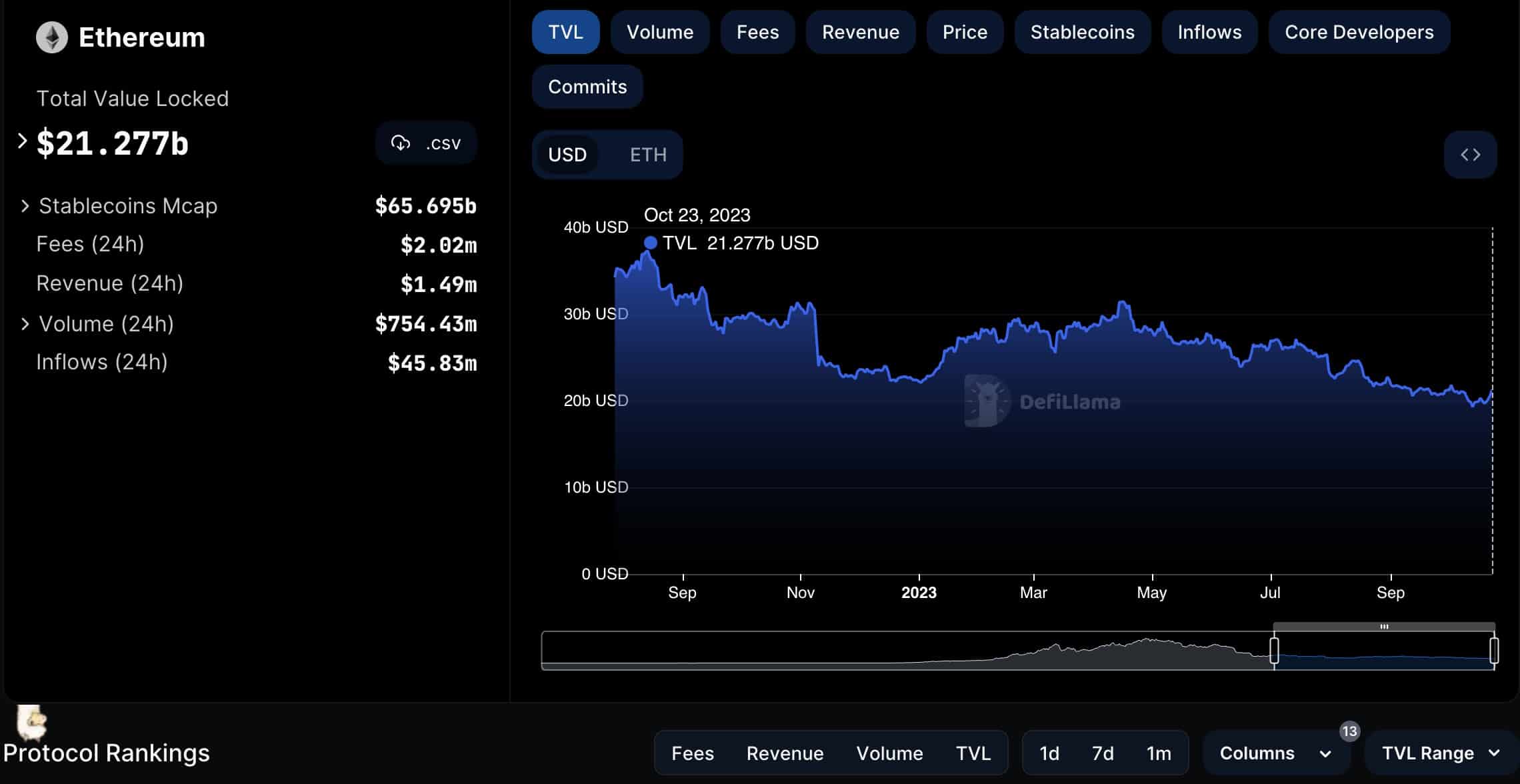Click the Protocol Rankings heading
Viewport: 1520px width, 784px height.
pyautogui.click(x=106, y=753)
